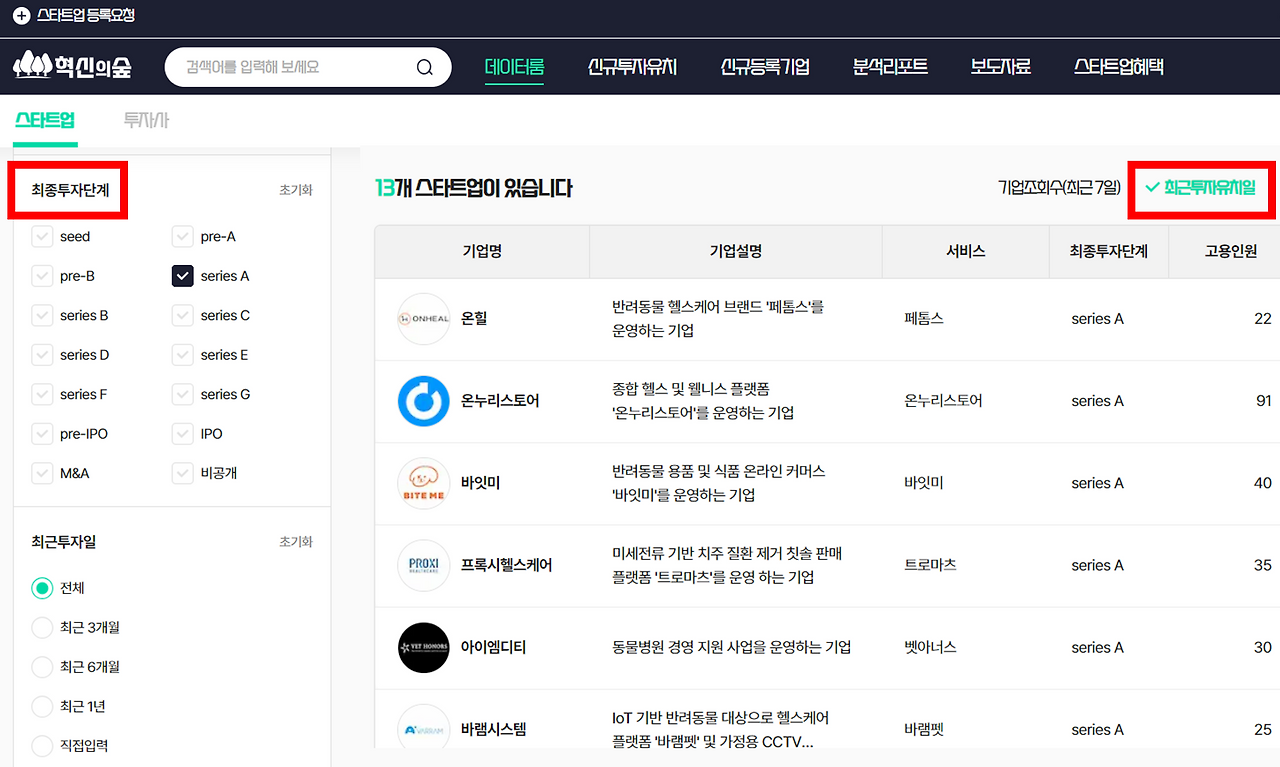This screenshot has height=767, width=1280.
Task: Reset the 최종투자단계 filter with 초기화
Action: 296,190
